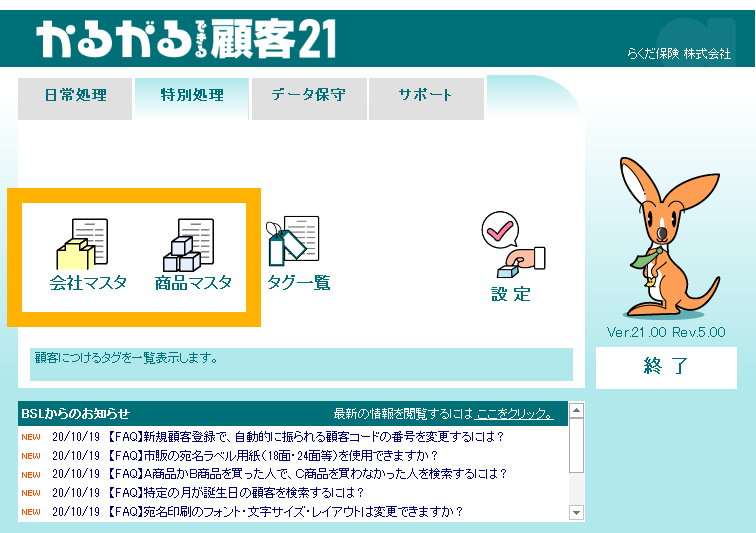Click the news list scroll down arrow
The height and width of the screenshot is (533, 756).
tap(576, 512)
